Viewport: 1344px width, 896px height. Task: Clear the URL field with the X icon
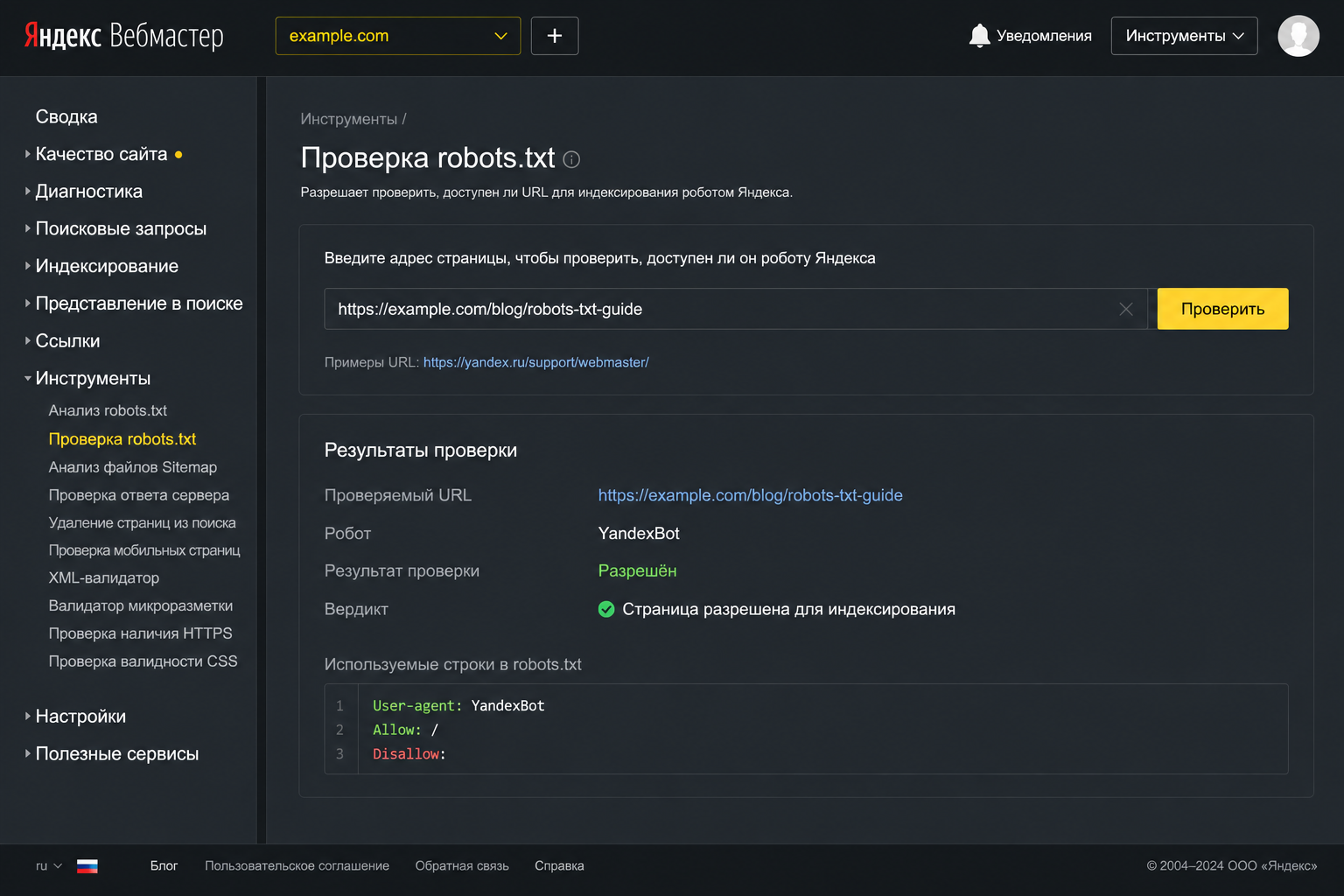click(x=1126, y=309)
